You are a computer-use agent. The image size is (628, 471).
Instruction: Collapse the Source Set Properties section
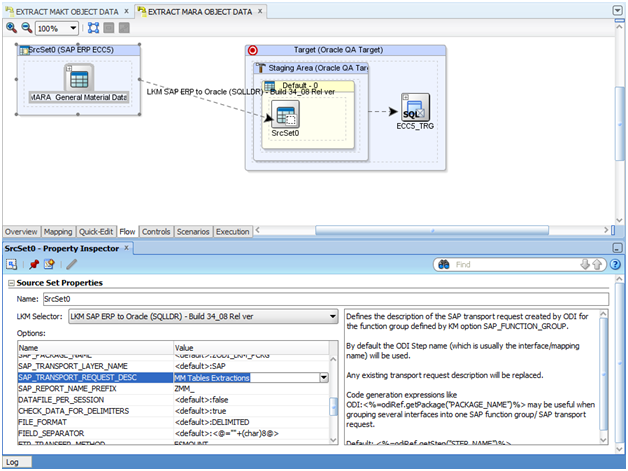click(12, 283)
